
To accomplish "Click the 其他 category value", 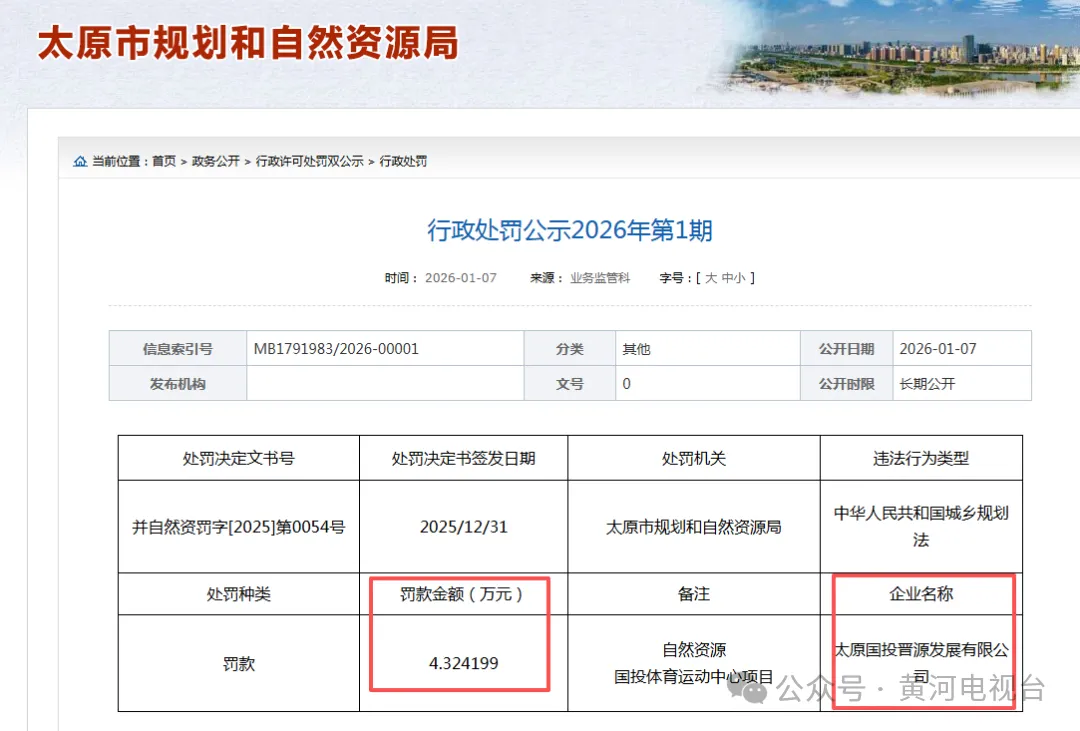I will (x=636, y=349).
